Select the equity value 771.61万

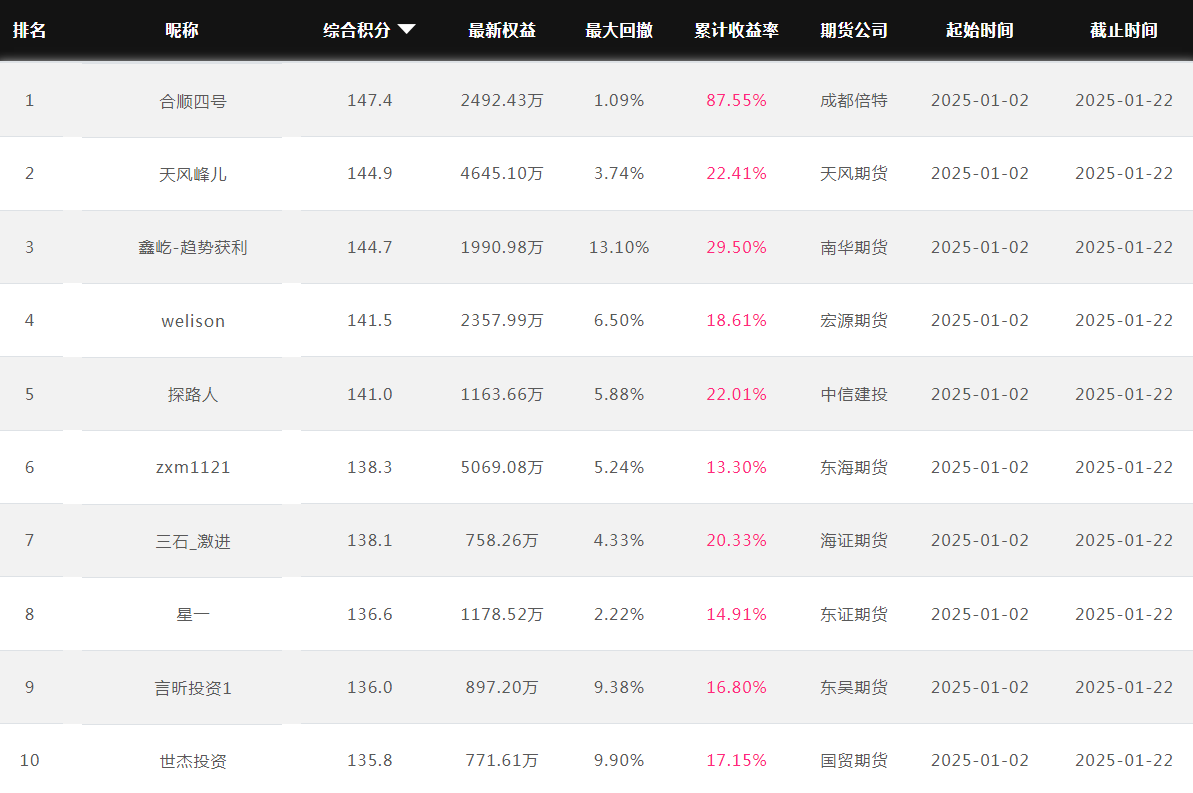[502, 760]
